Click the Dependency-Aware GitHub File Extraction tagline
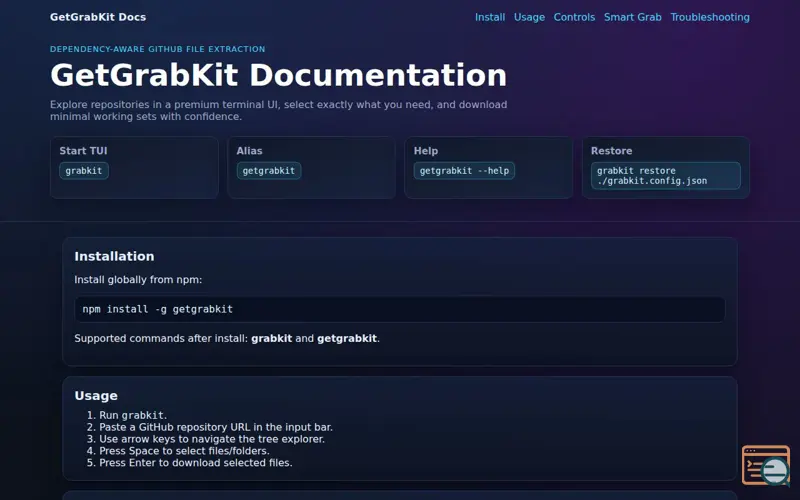Screen dimensions: 800x500 (x=158, y=49)
